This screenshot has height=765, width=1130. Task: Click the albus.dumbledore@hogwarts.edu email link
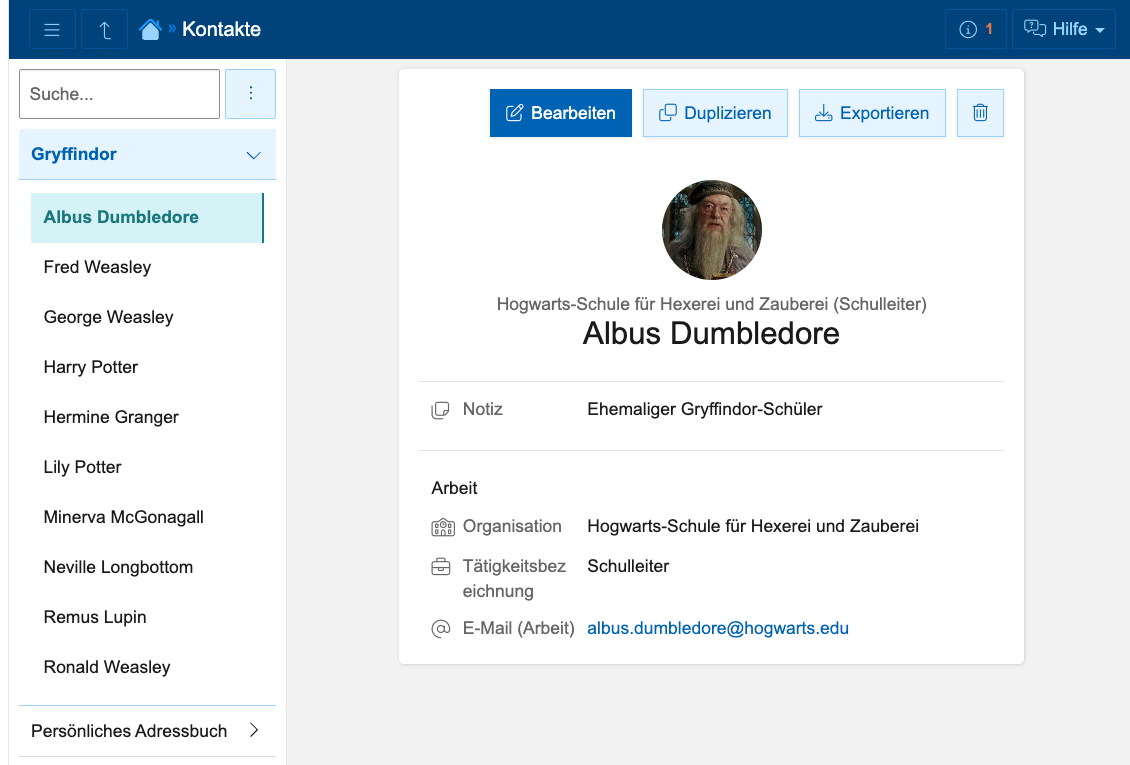coord(717,629)
